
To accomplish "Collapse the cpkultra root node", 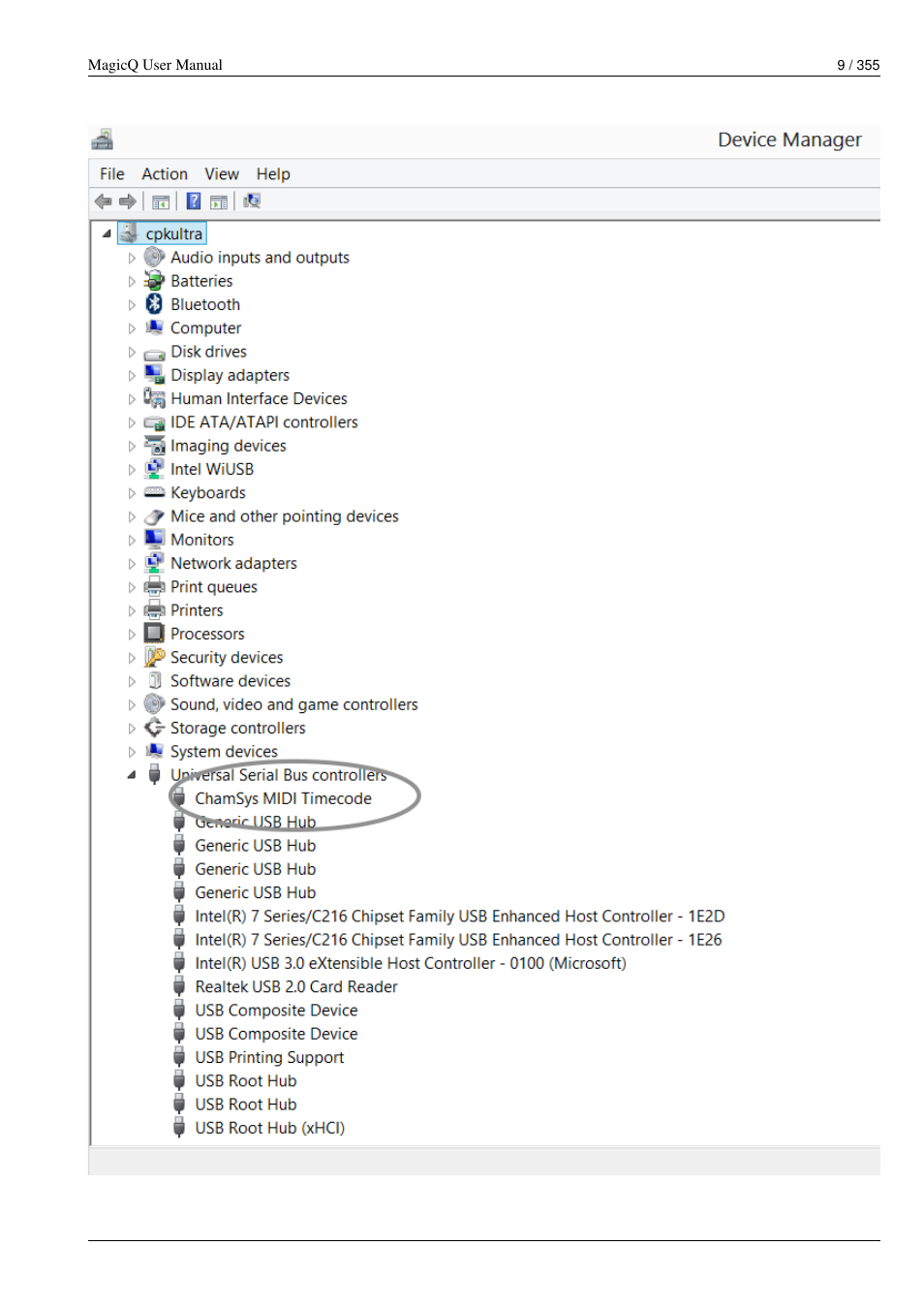I will point(107,234).
